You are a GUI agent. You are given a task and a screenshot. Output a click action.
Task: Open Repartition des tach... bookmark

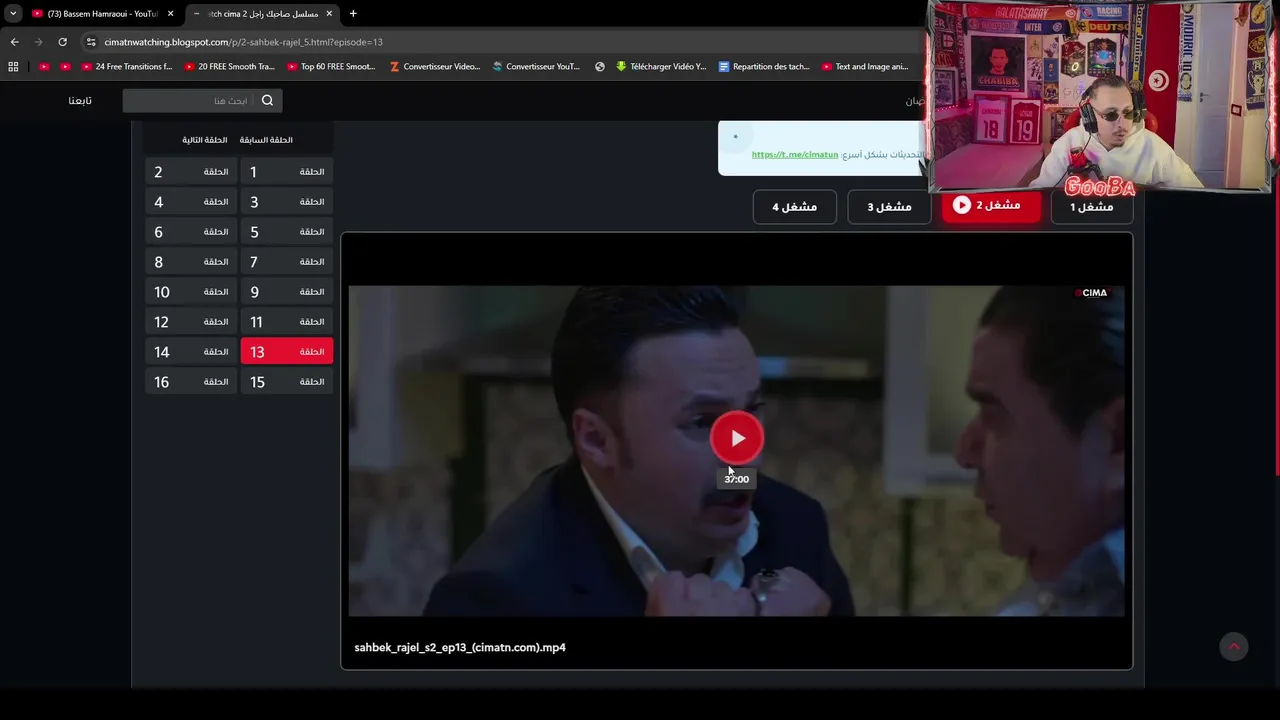(x=765, y=67)
